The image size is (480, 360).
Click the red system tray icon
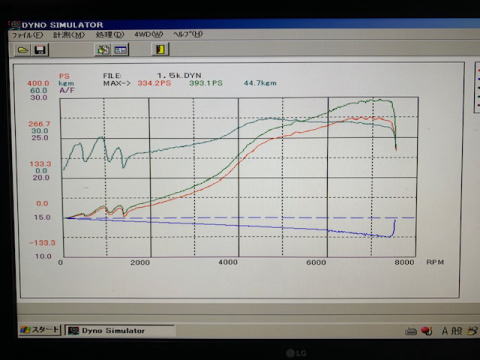pyautogui.click(x=426, y=331)
